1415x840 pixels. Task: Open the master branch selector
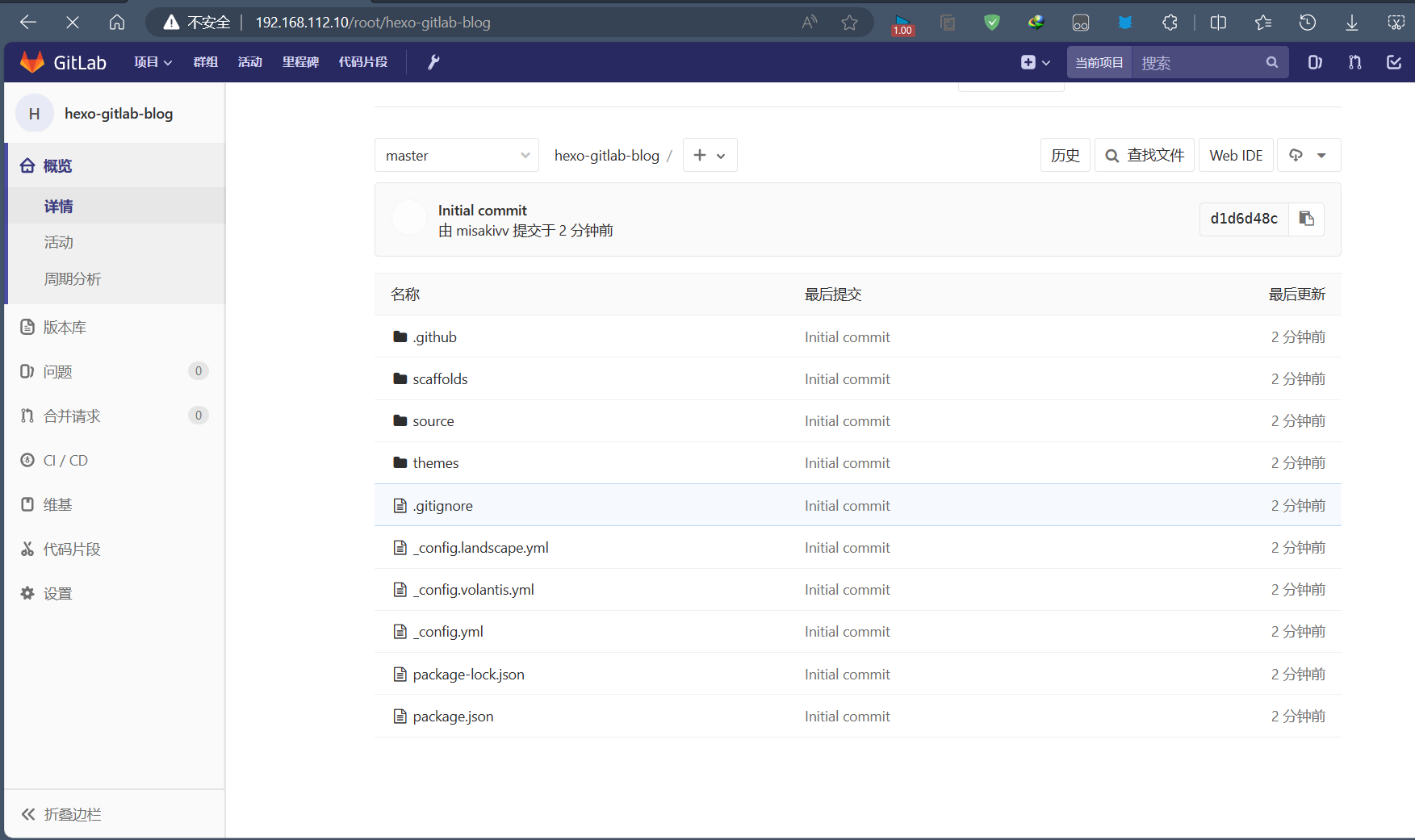(x=456, y=155)
